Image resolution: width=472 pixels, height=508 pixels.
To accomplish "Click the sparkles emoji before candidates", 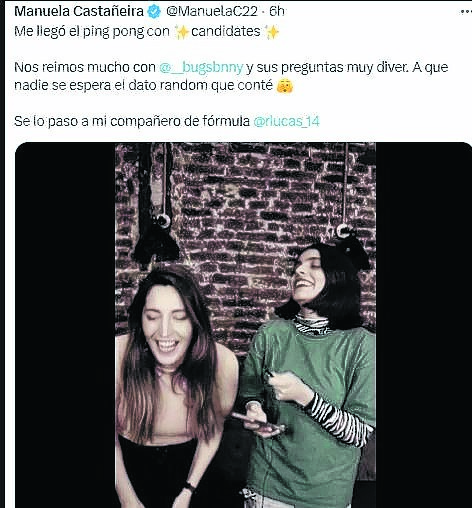I will pyautogui.click(x=182, y=32).
